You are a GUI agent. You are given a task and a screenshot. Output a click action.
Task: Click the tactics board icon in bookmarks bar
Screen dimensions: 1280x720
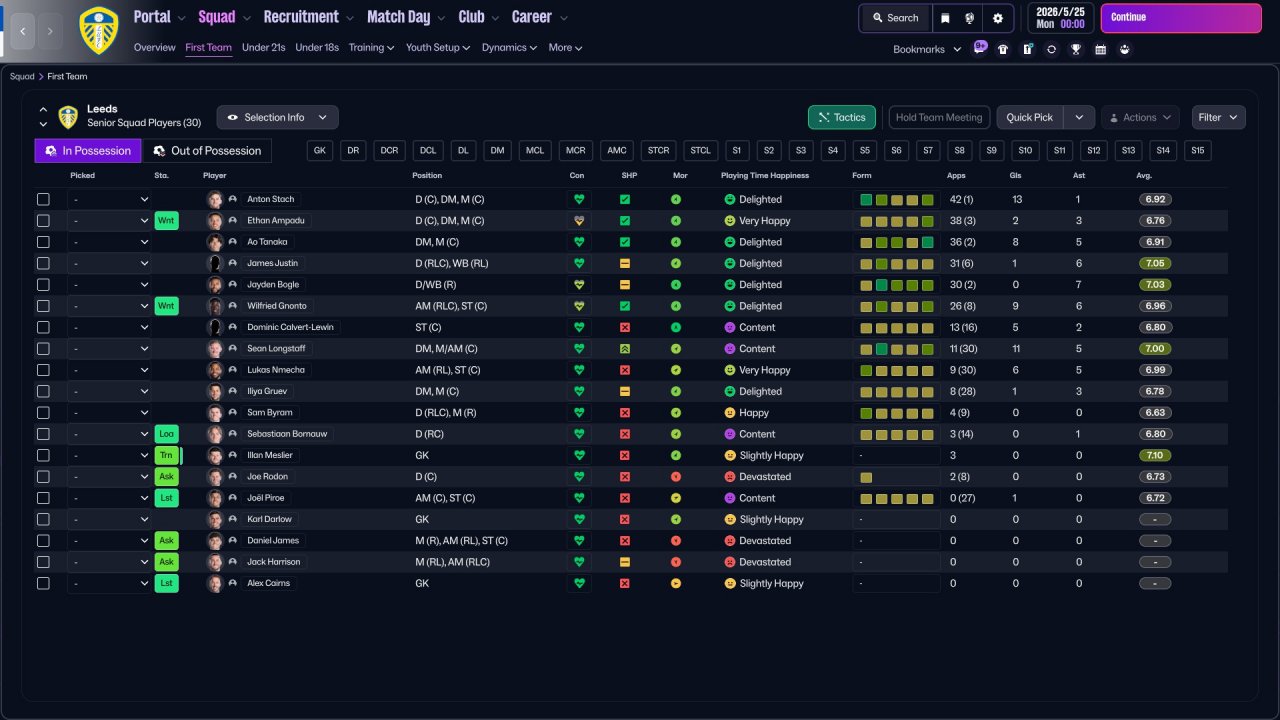point(1027,49)
